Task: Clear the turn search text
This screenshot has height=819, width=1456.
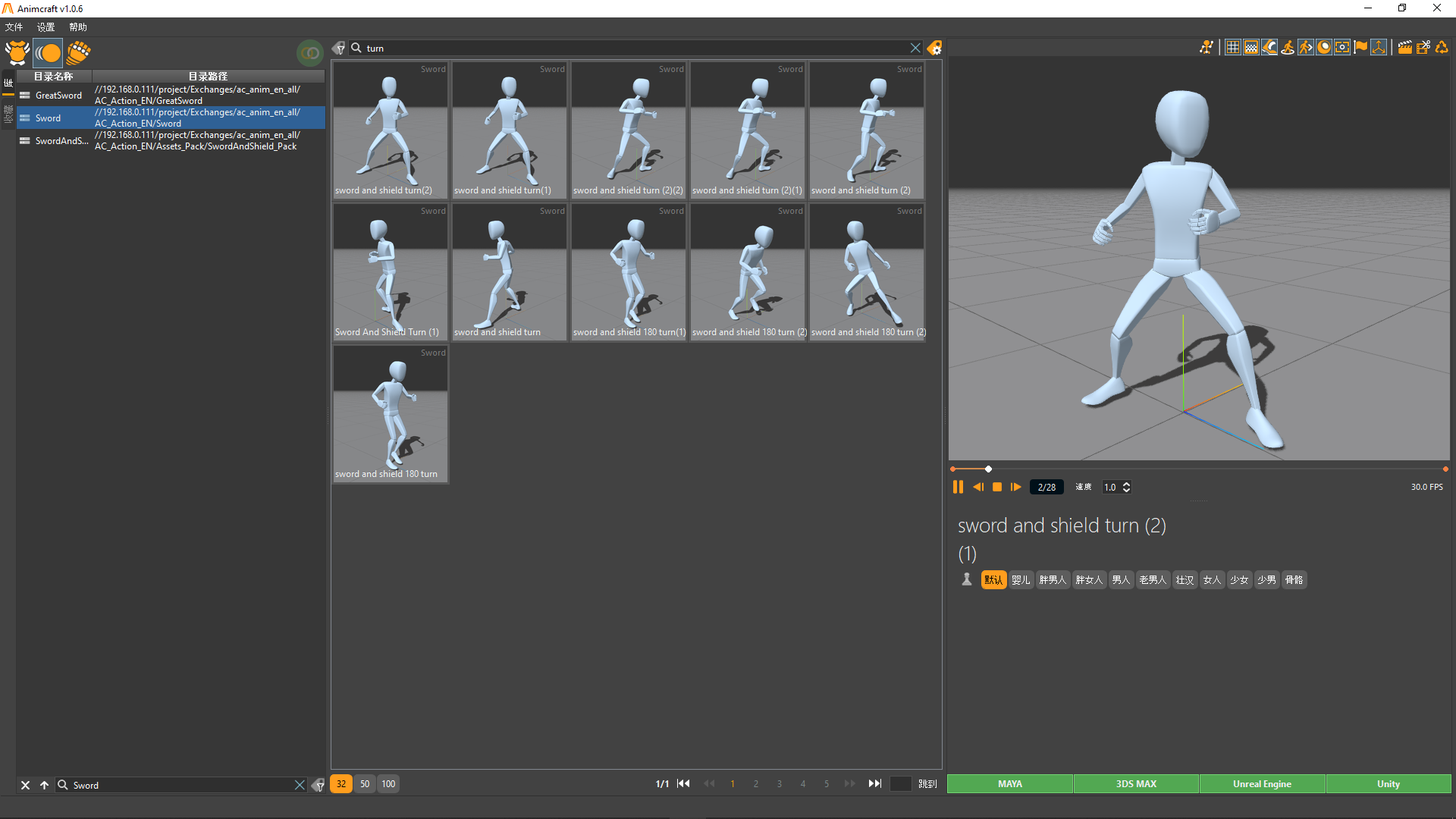Action: (x=915, y=48)
